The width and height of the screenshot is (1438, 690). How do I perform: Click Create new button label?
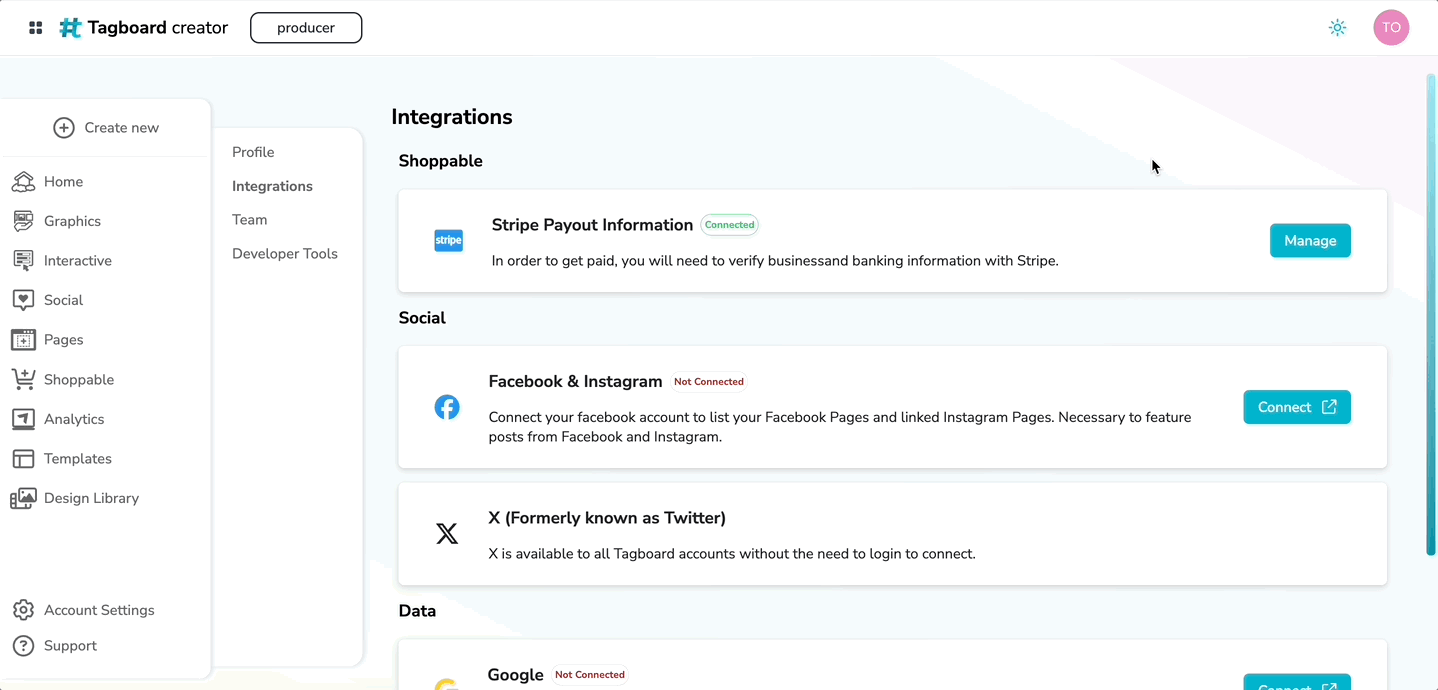point(122,128)
